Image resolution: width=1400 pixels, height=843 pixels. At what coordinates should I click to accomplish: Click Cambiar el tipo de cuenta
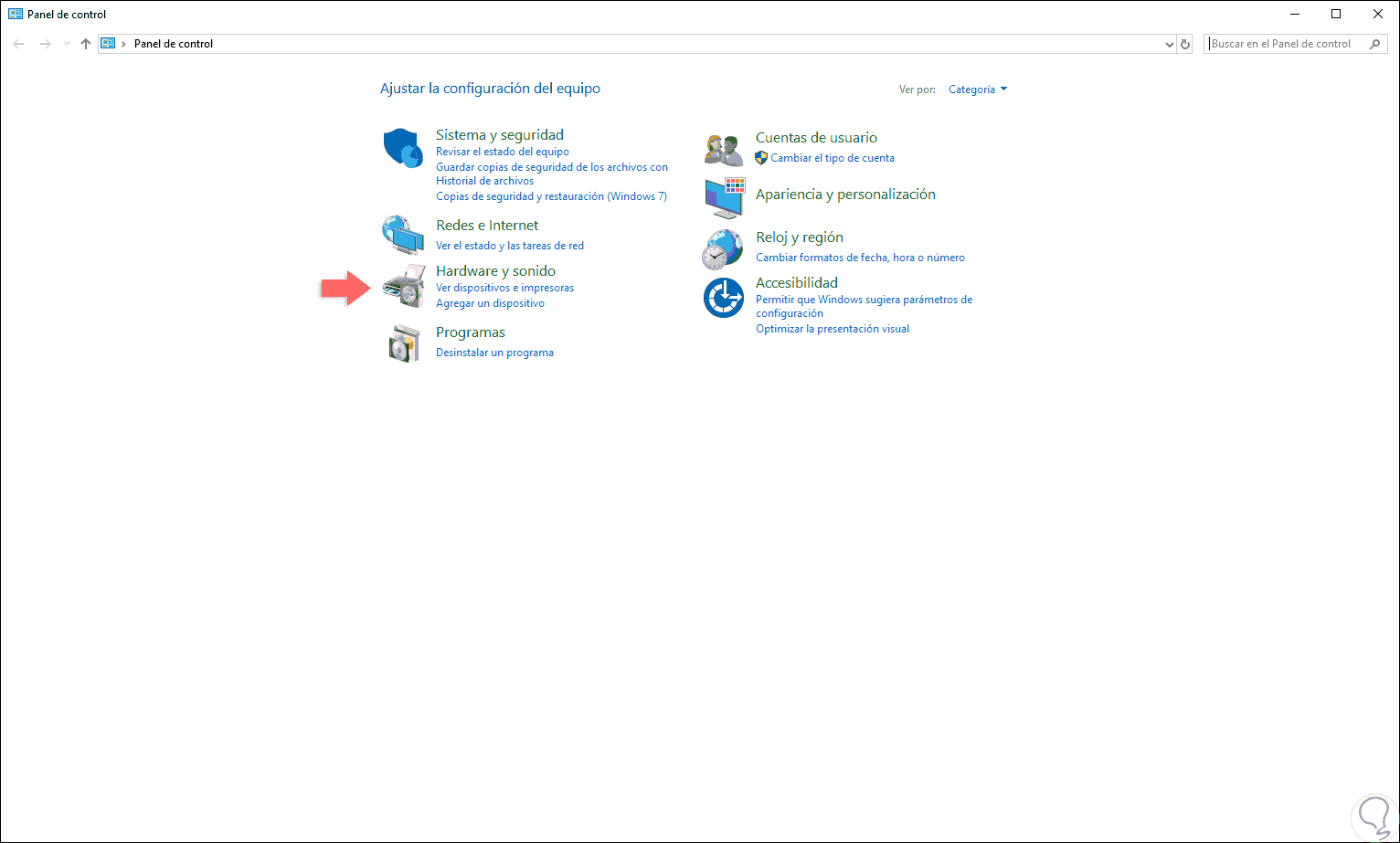tap(833, 158)
